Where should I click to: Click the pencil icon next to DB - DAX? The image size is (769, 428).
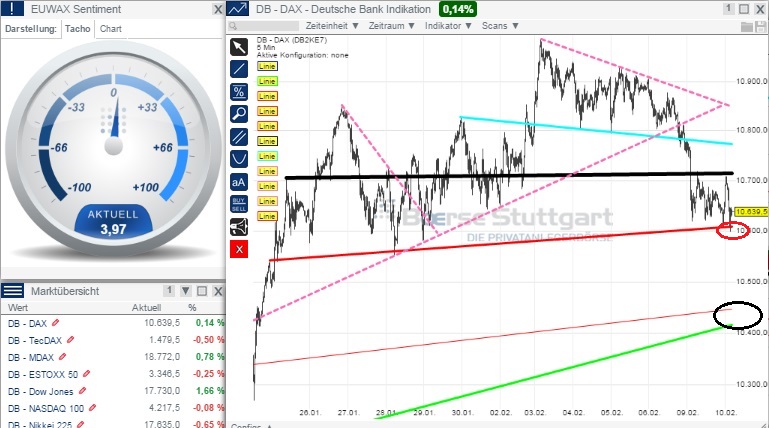coord(55,323)
